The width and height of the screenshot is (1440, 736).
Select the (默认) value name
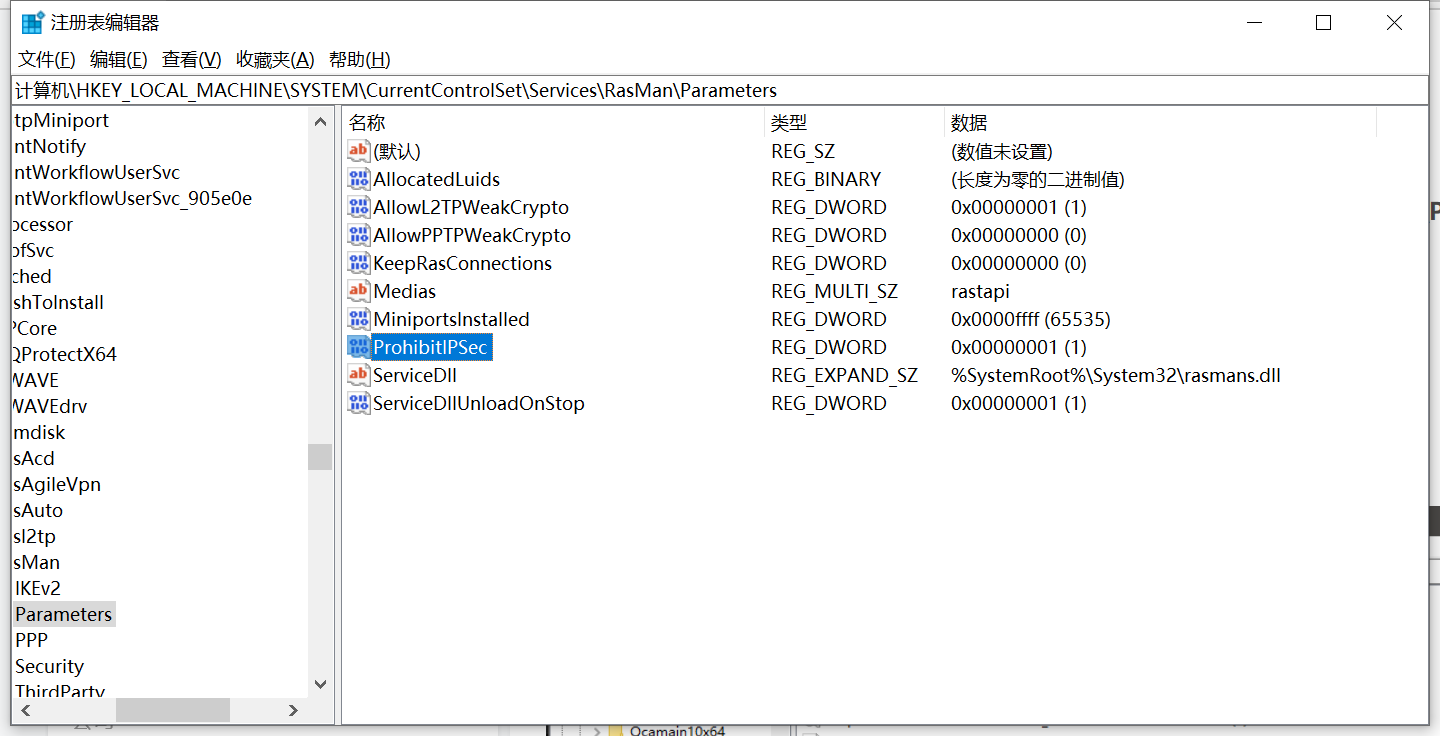397,151
